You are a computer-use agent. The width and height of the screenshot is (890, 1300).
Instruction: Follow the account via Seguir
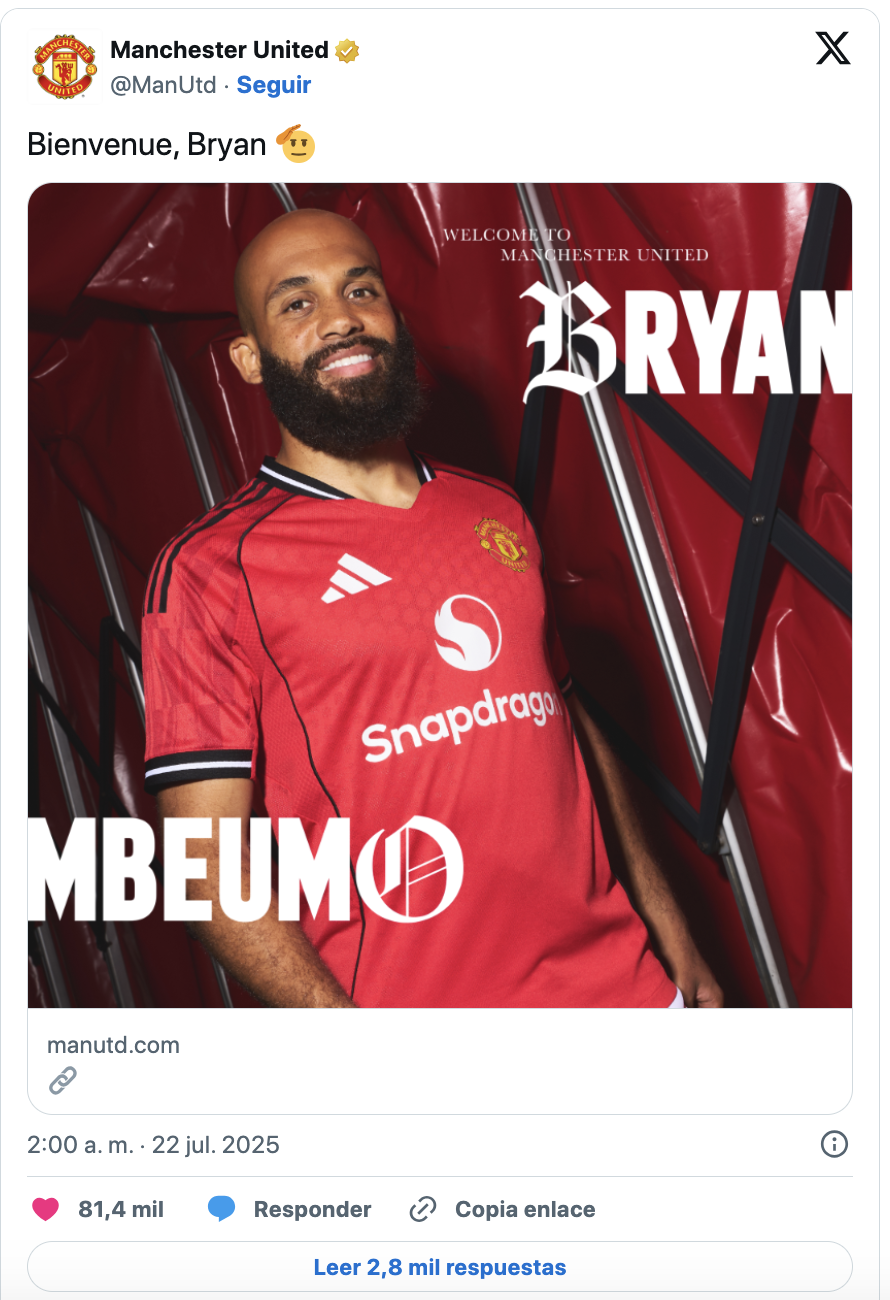click(x=274, y=85)
